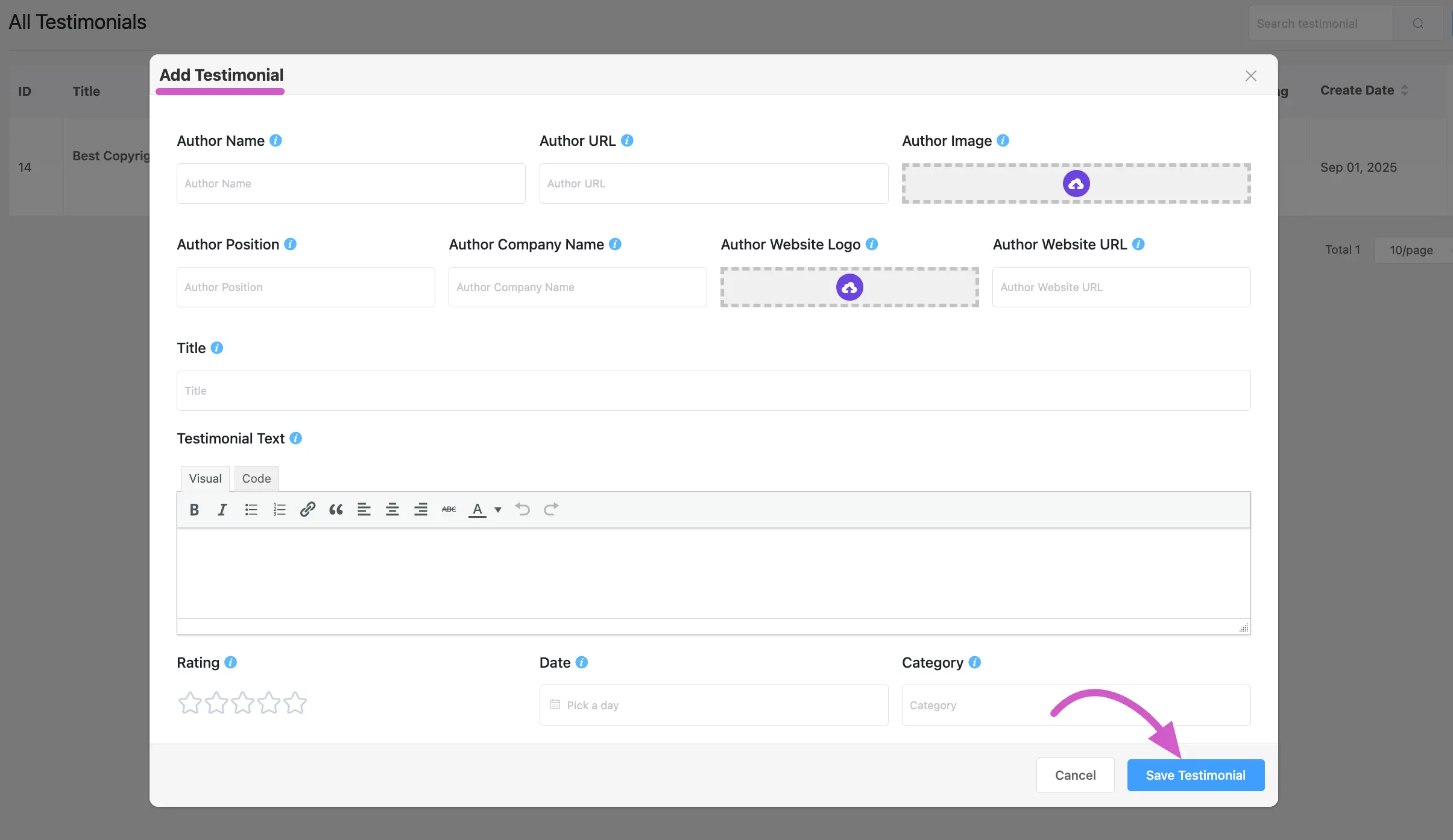Choose the third rating star
The image size is (1453, 840).
point(242,703)
